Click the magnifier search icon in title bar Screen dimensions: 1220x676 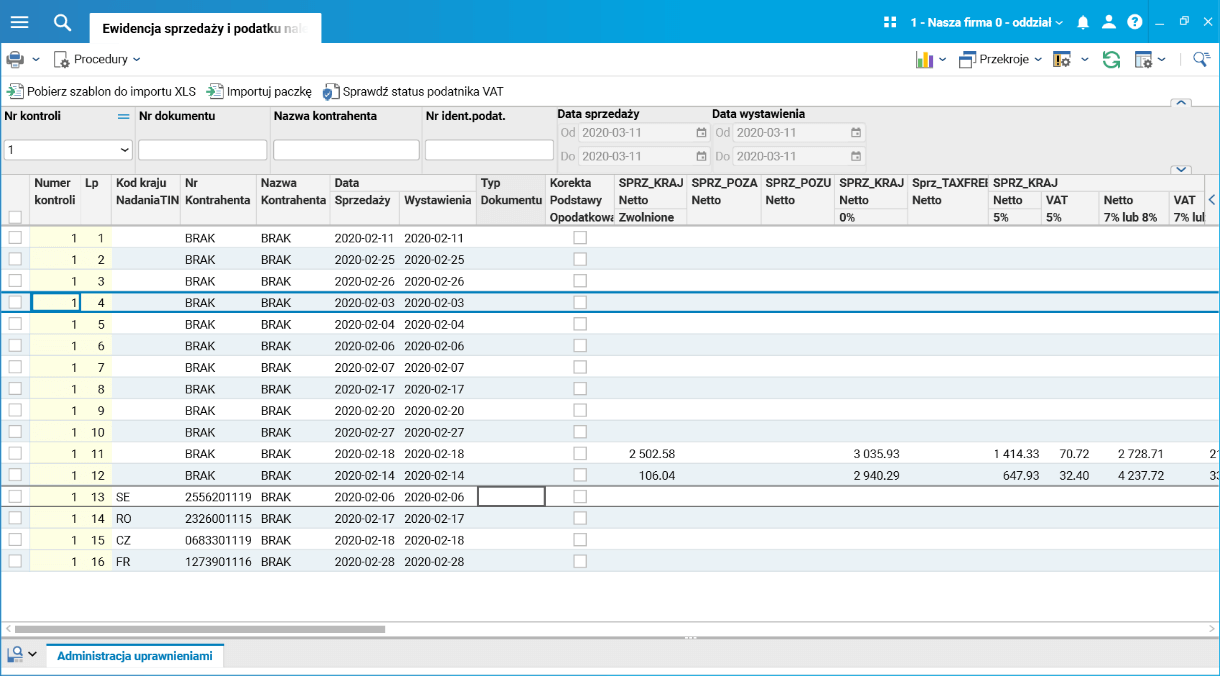click(63, 22)
